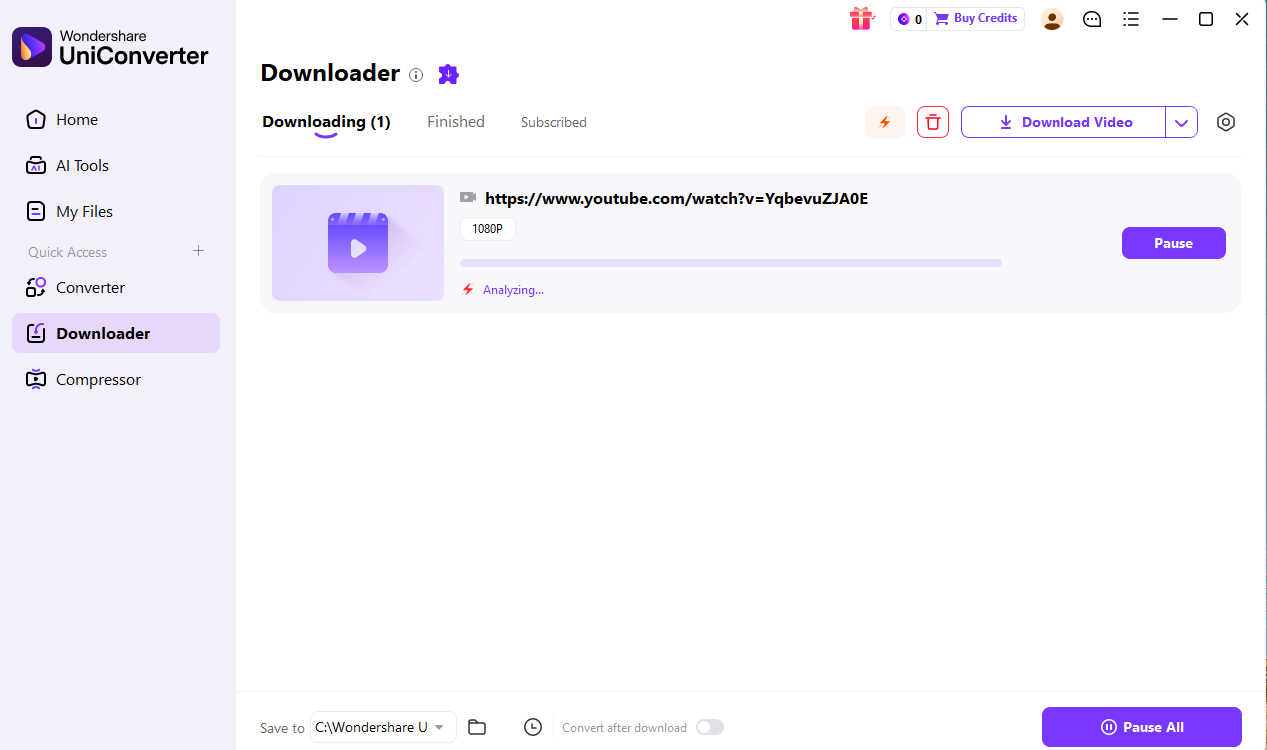
Task: Open the output folder icon
Action: point(477,727)
